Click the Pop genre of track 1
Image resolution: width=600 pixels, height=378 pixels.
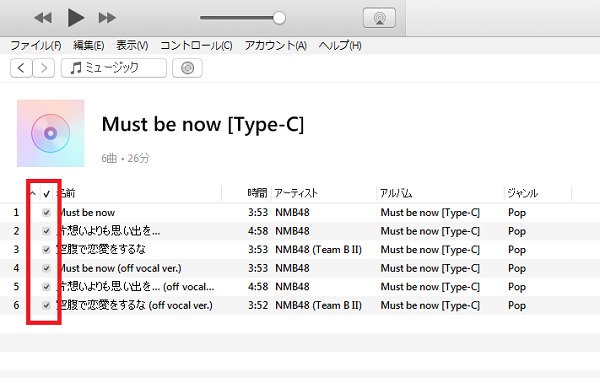[517, 213]
